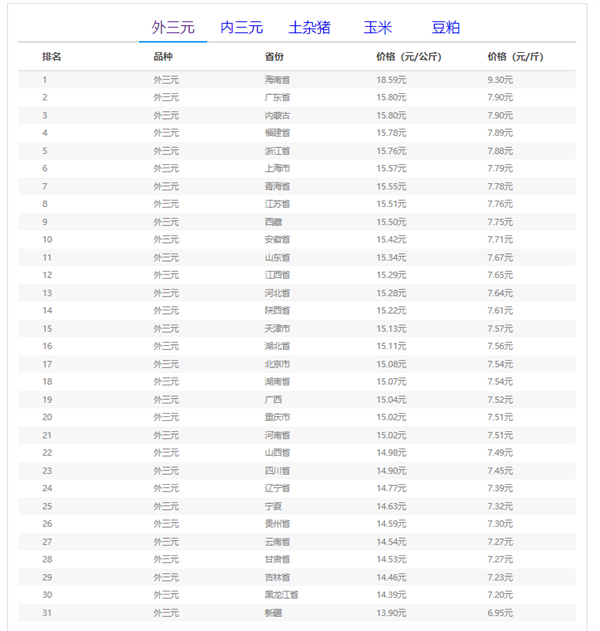Click the 13.90元 price cell

pos(391,613)
